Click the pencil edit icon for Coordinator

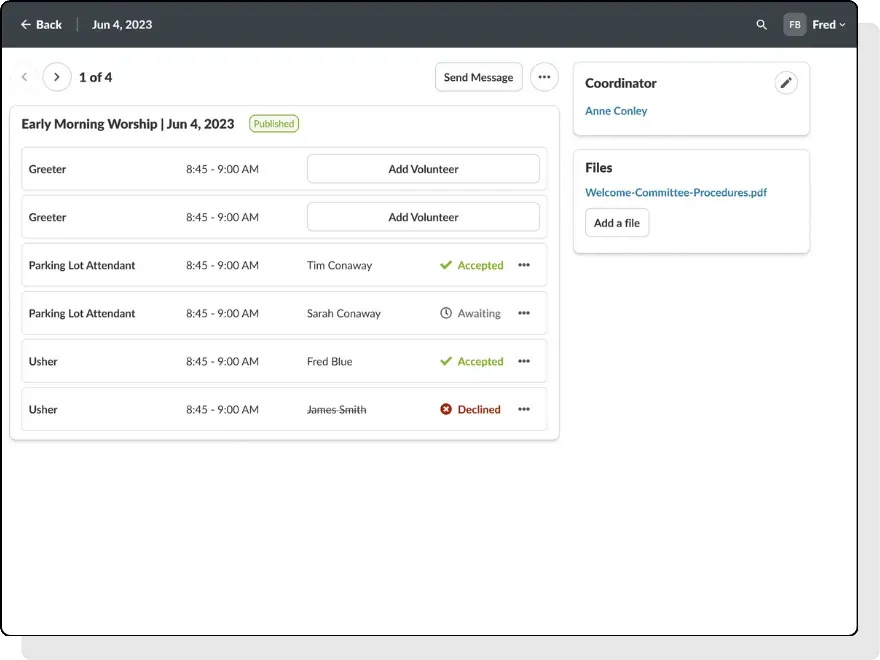[x=787, y=83]
